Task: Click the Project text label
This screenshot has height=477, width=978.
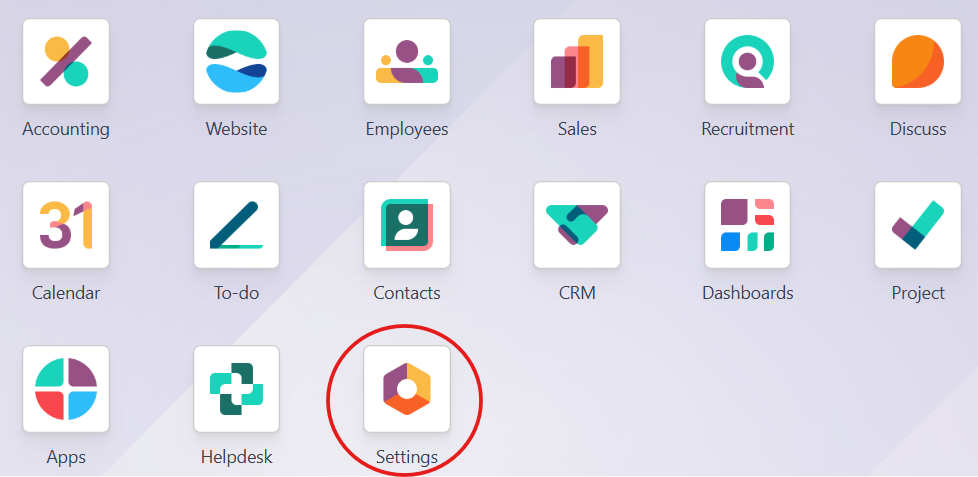Action: tap(917, 293)
